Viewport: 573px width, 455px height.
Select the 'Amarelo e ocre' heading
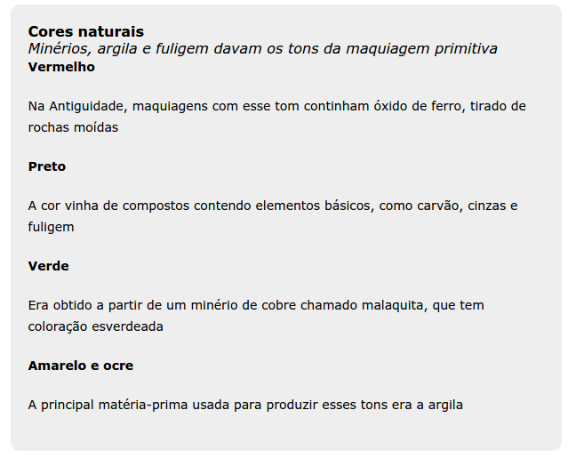pyautogui.click(x=81, y=366)
